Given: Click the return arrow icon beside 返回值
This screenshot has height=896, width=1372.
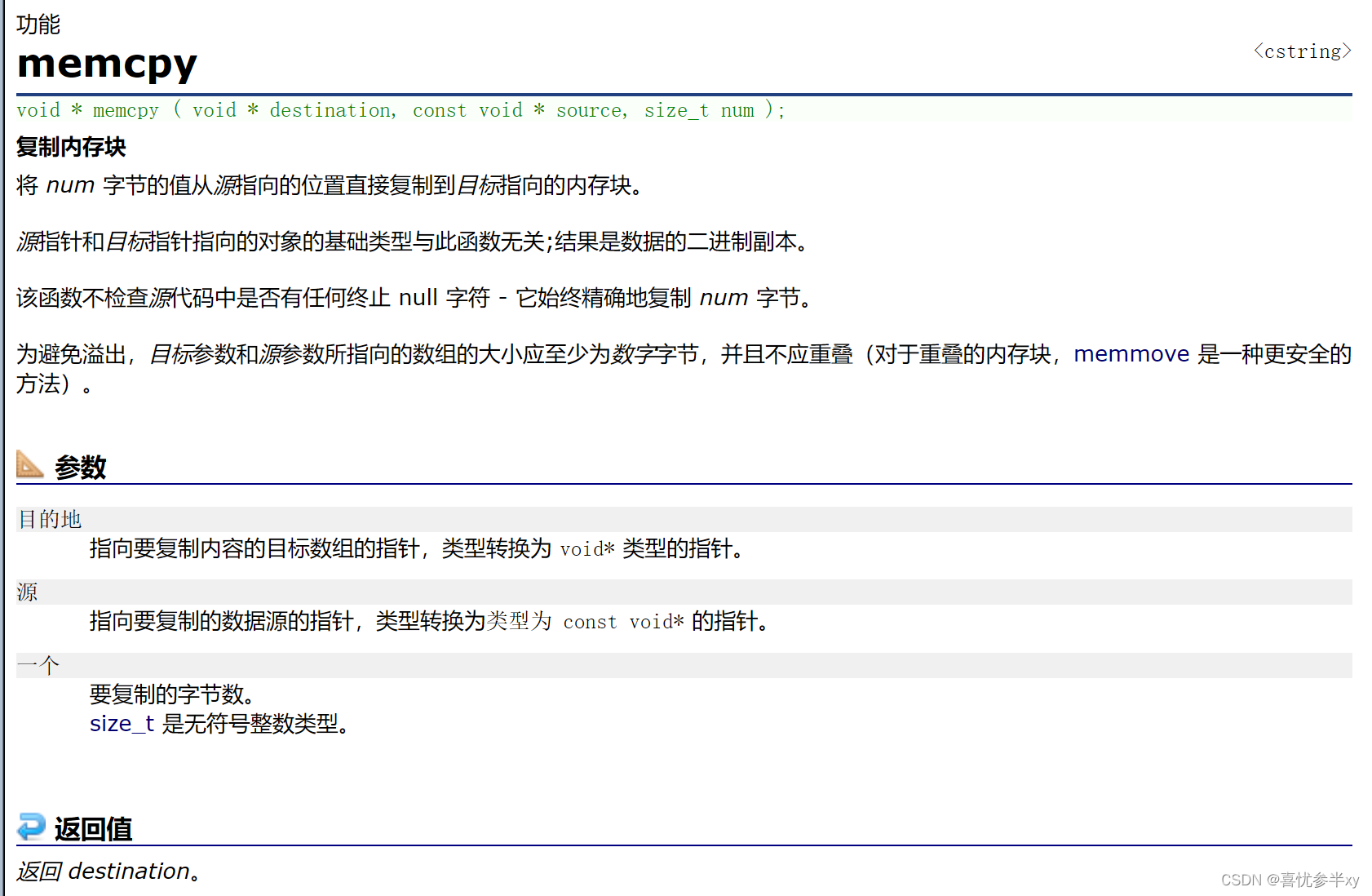Looking at the screenshot, I should (31, 827).
